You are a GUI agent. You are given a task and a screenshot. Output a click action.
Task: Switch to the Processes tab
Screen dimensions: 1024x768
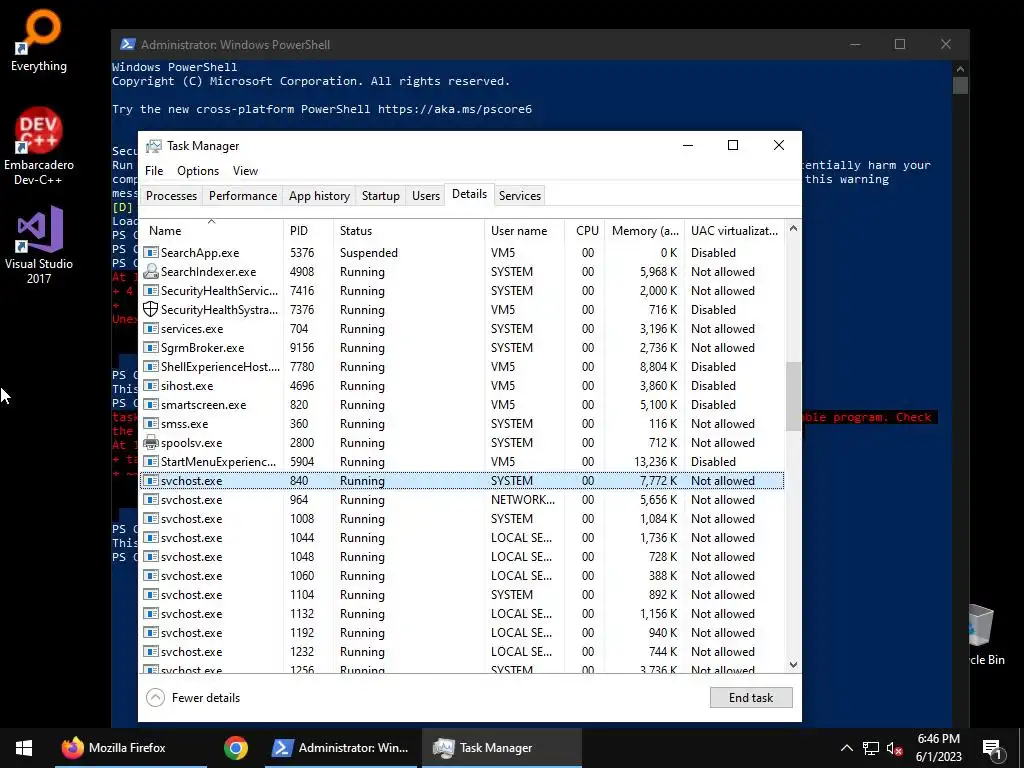tap(171, 196)
